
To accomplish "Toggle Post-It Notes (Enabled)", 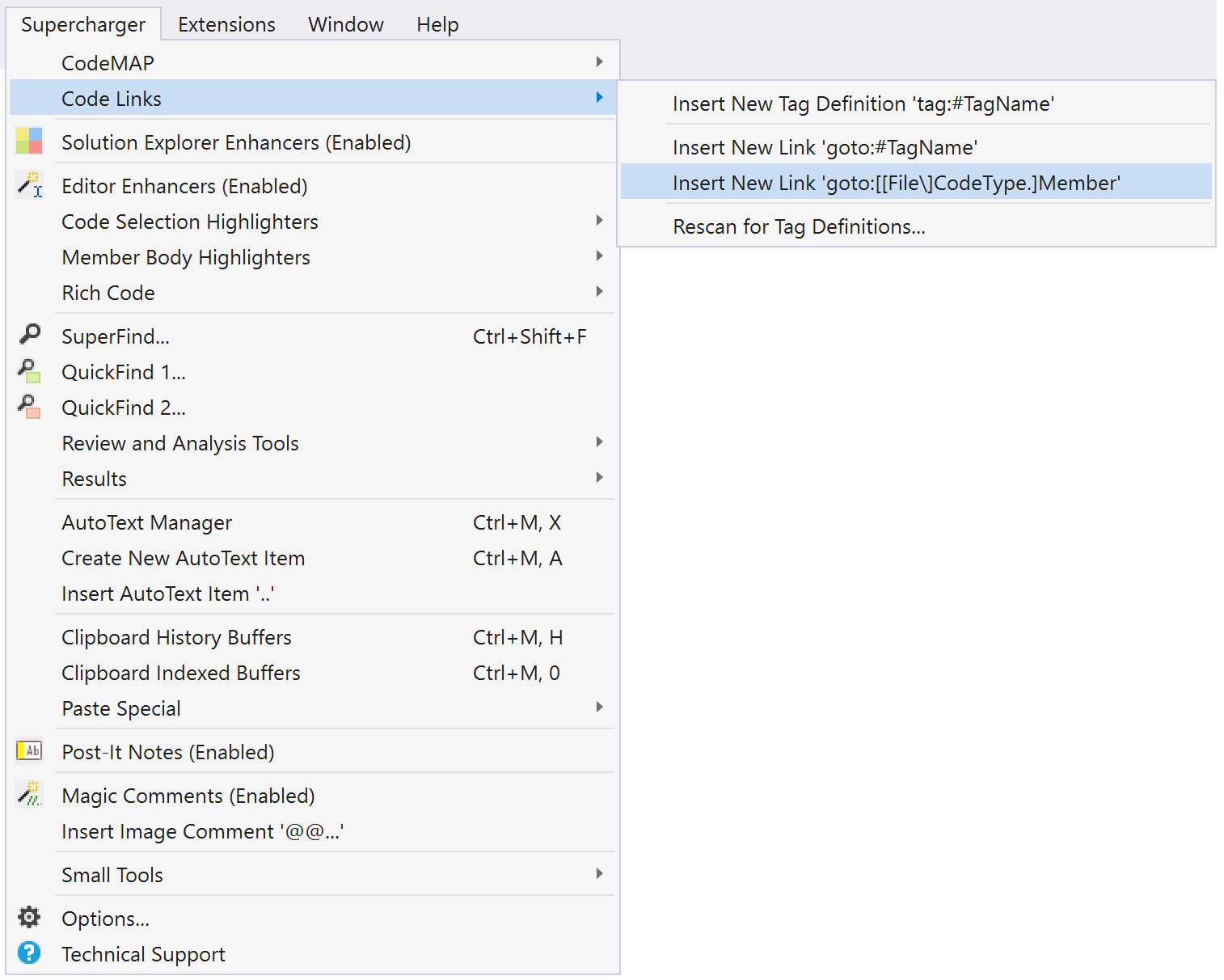I will pyautogui.click(x=312, y=752).
